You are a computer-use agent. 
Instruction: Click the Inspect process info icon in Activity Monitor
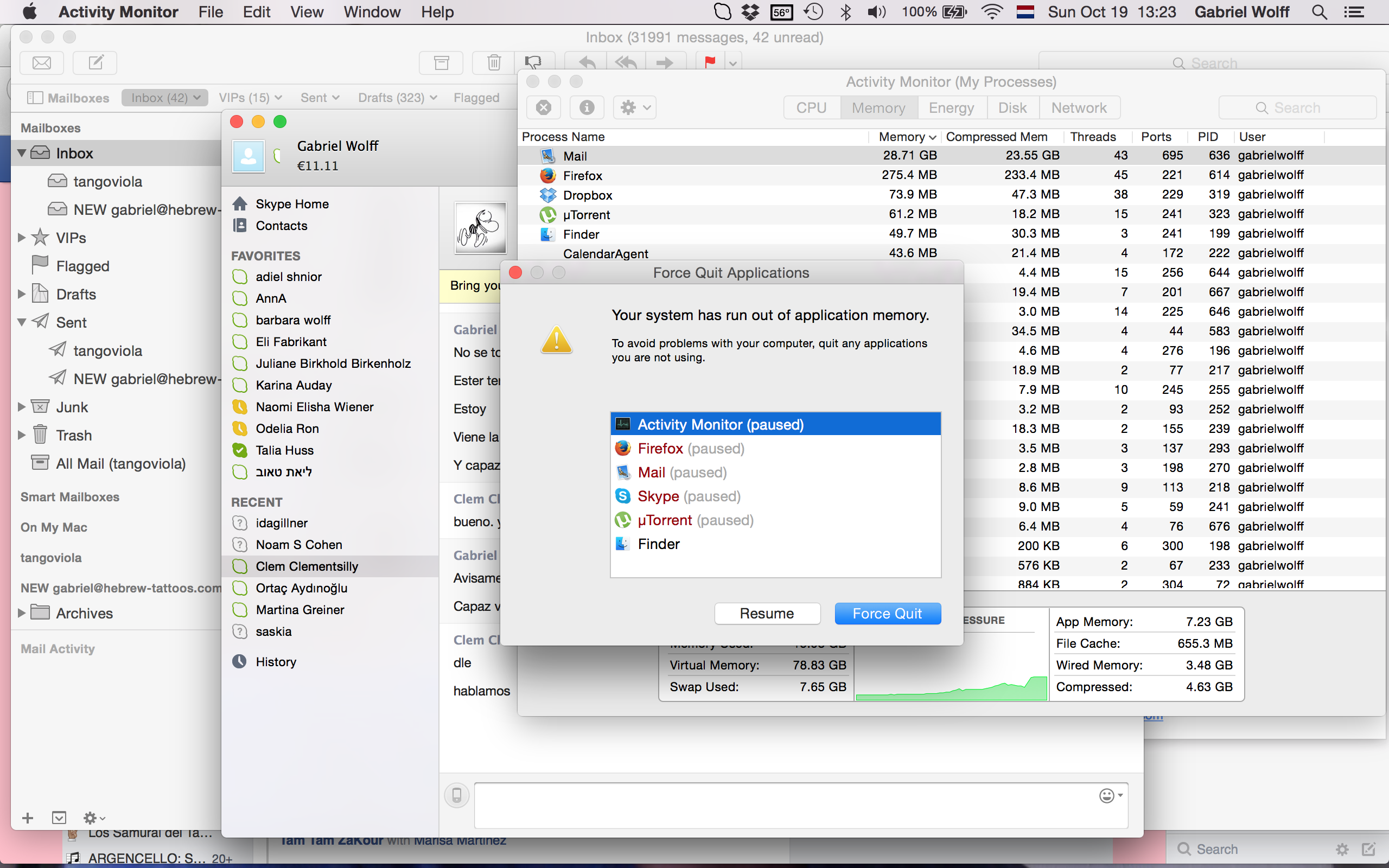586,107
